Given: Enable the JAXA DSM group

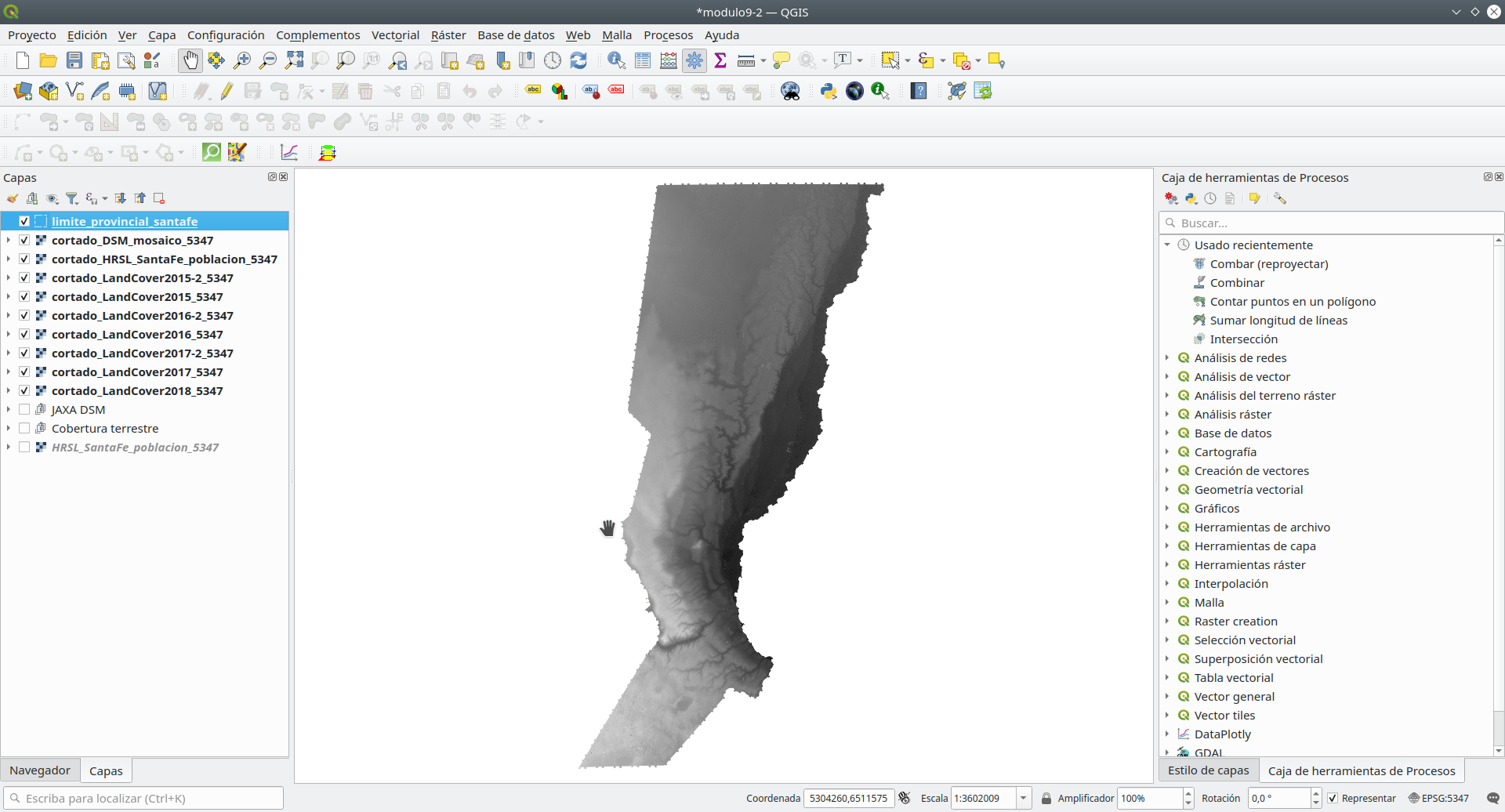Looking at the screenshot, I should tap(24, 409).
